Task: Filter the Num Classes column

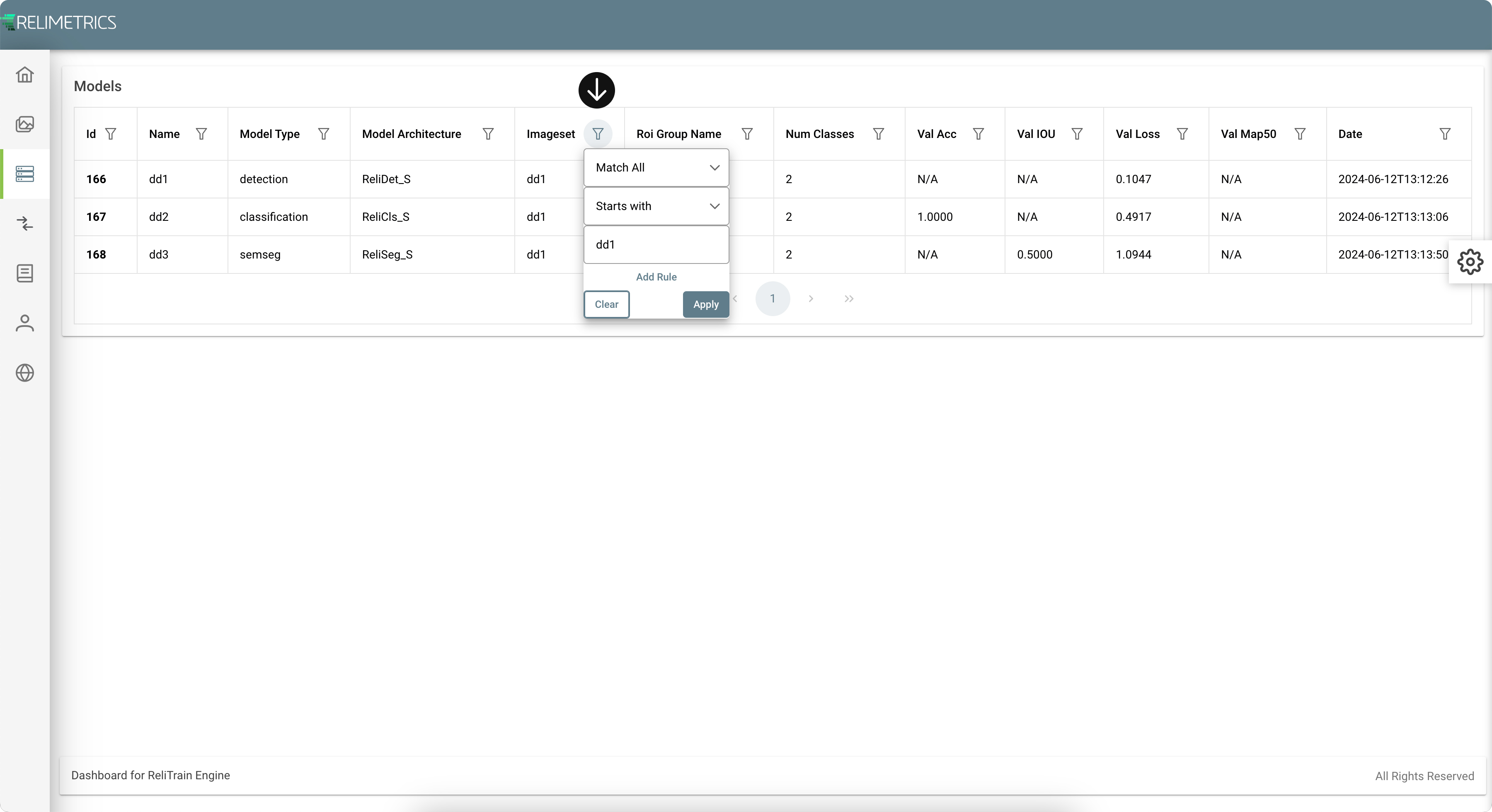Action: tap(879, 134)
